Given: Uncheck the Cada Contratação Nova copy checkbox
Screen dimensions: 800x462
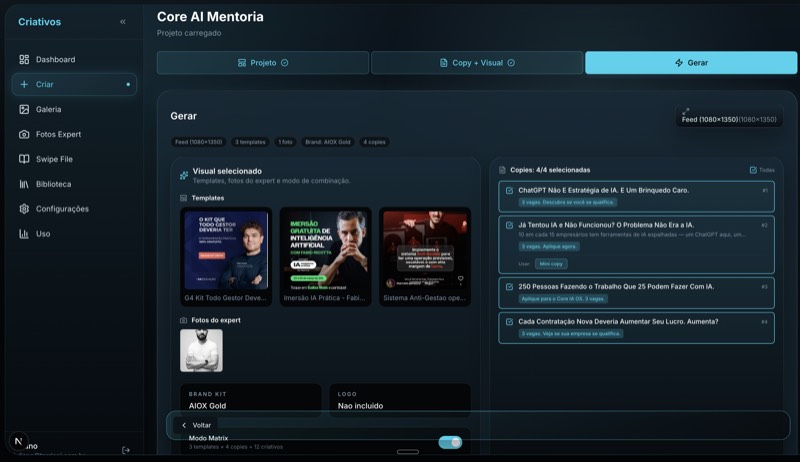Looking at the screenshot, I should coord(509,322).
